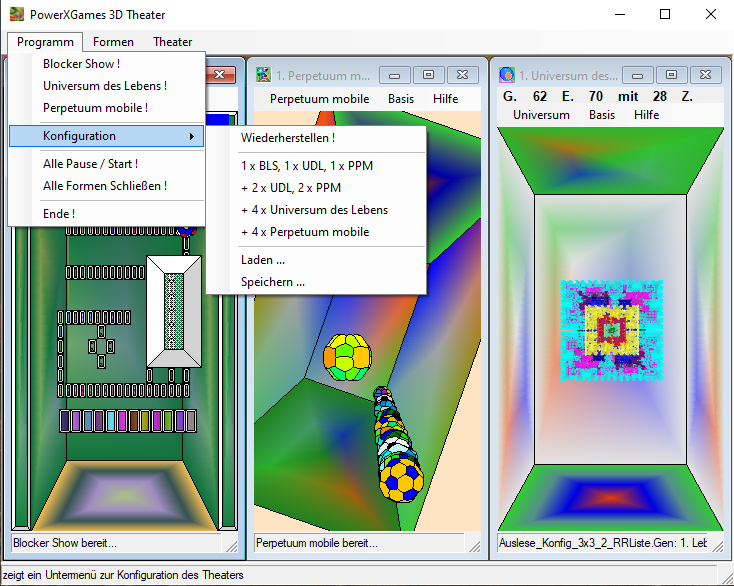Open Basis menu in Universum window
The height and width of the screenshot is (586, 734).
pyautogui.click(x=602, y=115)
